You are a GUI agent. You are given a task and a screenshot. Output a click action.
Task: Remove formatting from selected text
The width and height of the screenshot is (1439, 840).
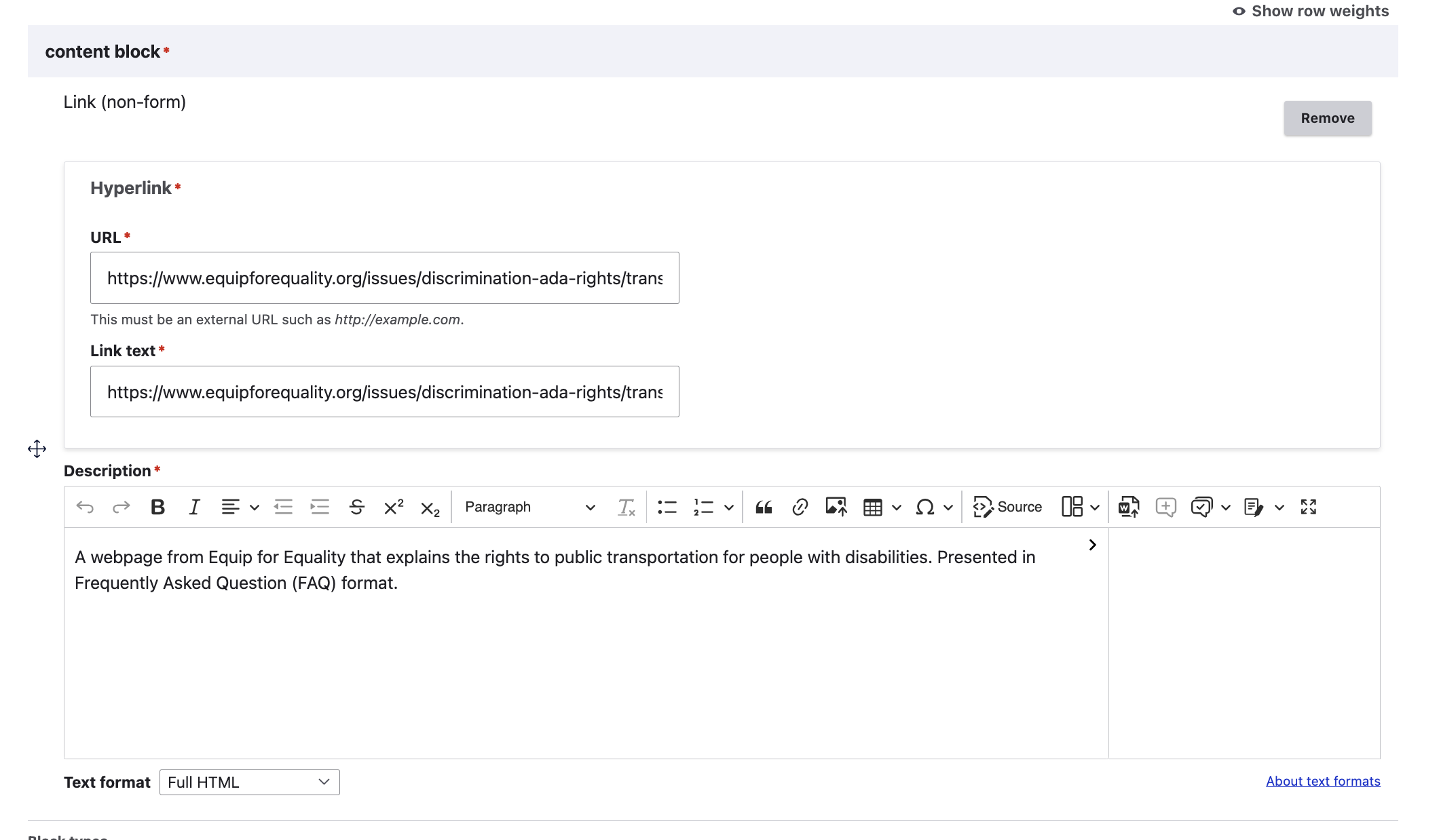(626, 507)
